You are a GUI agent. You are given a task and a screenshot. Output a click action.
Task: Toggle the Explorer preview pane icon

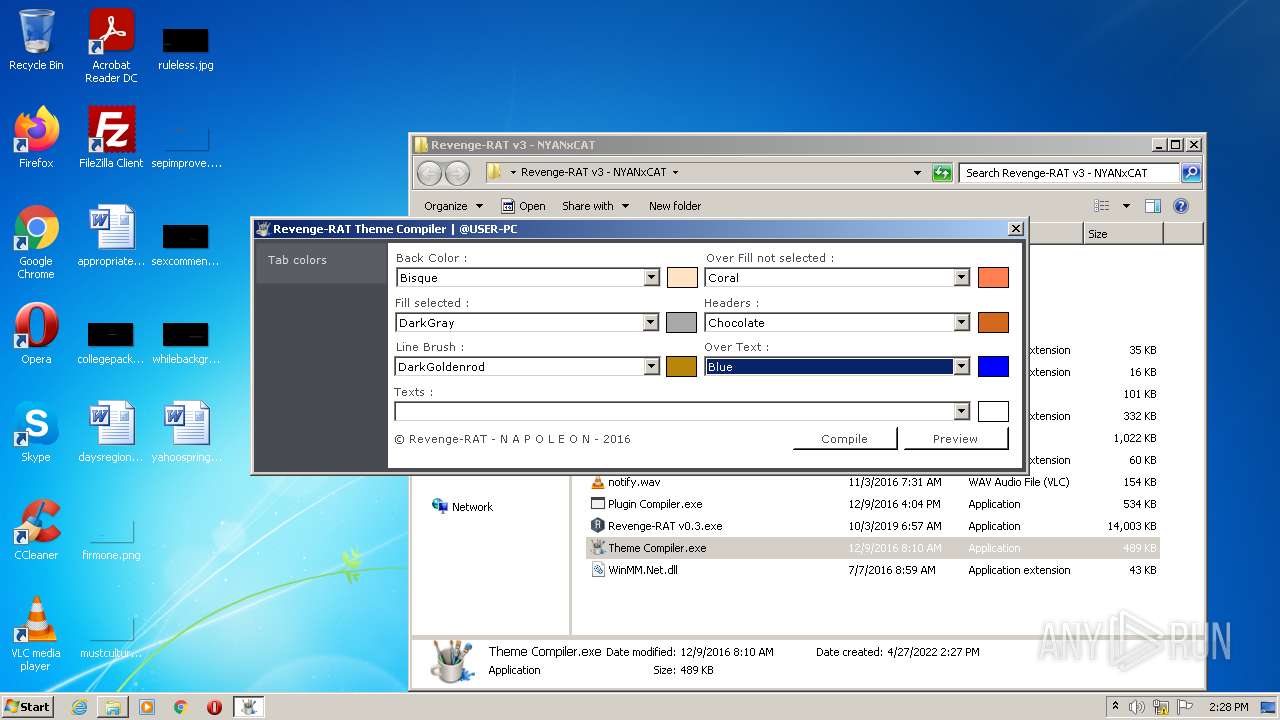point(1153,206)
